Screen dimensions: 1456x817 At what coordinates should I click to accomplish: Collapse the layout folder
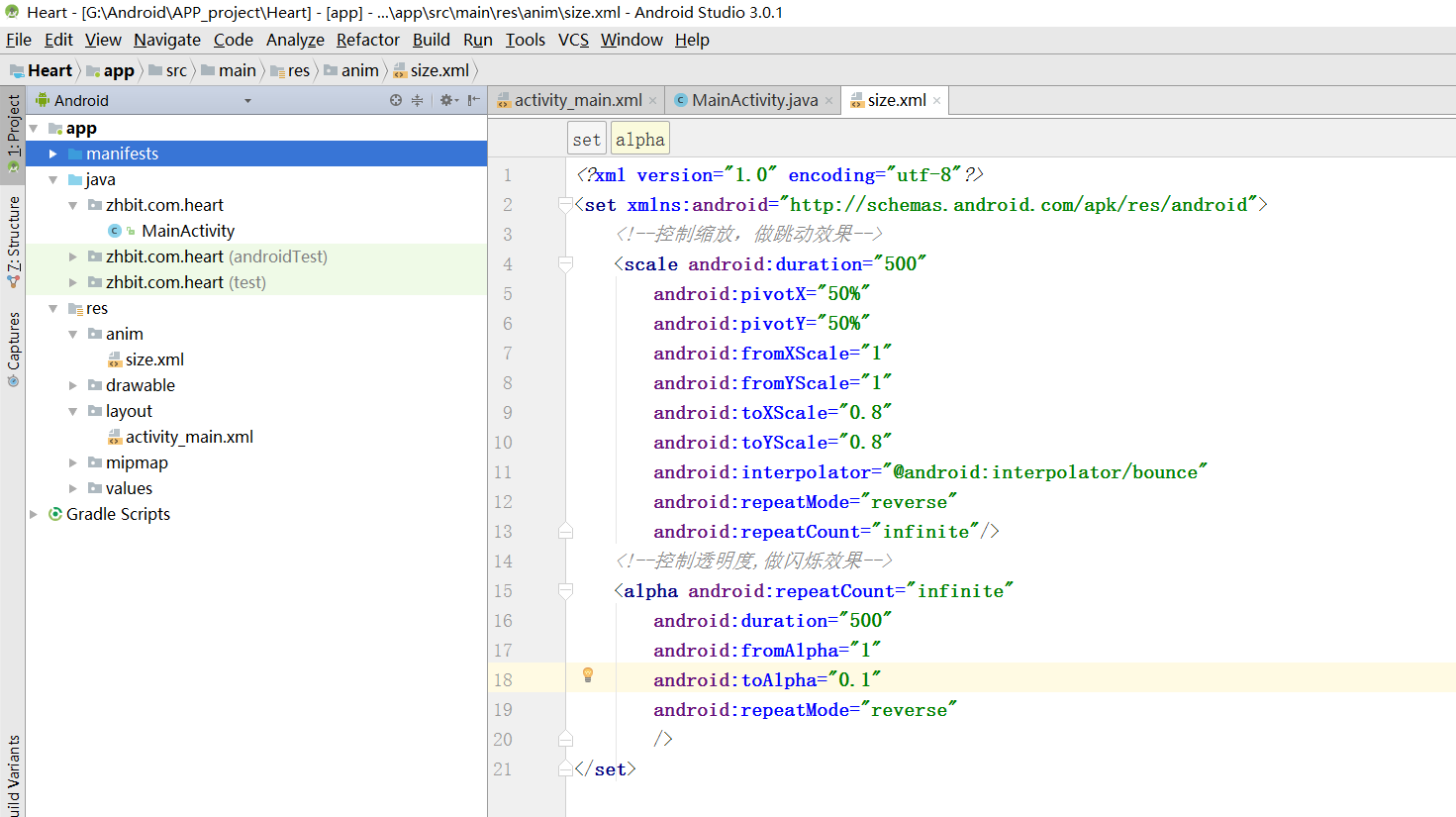73,411
